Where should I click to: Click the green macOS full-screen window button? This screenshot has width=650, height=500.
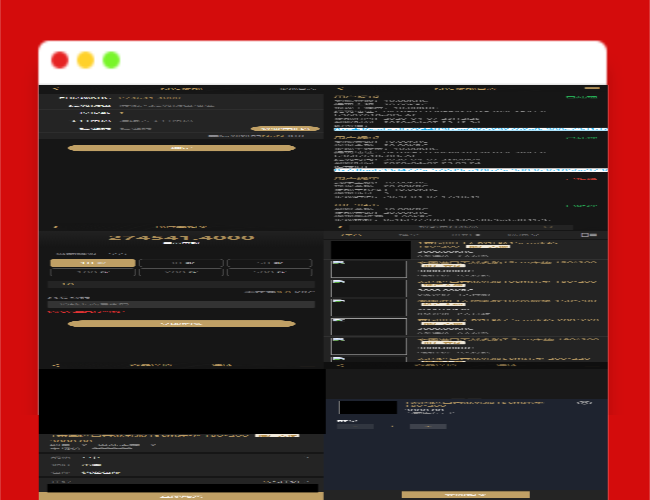(111, 60)
